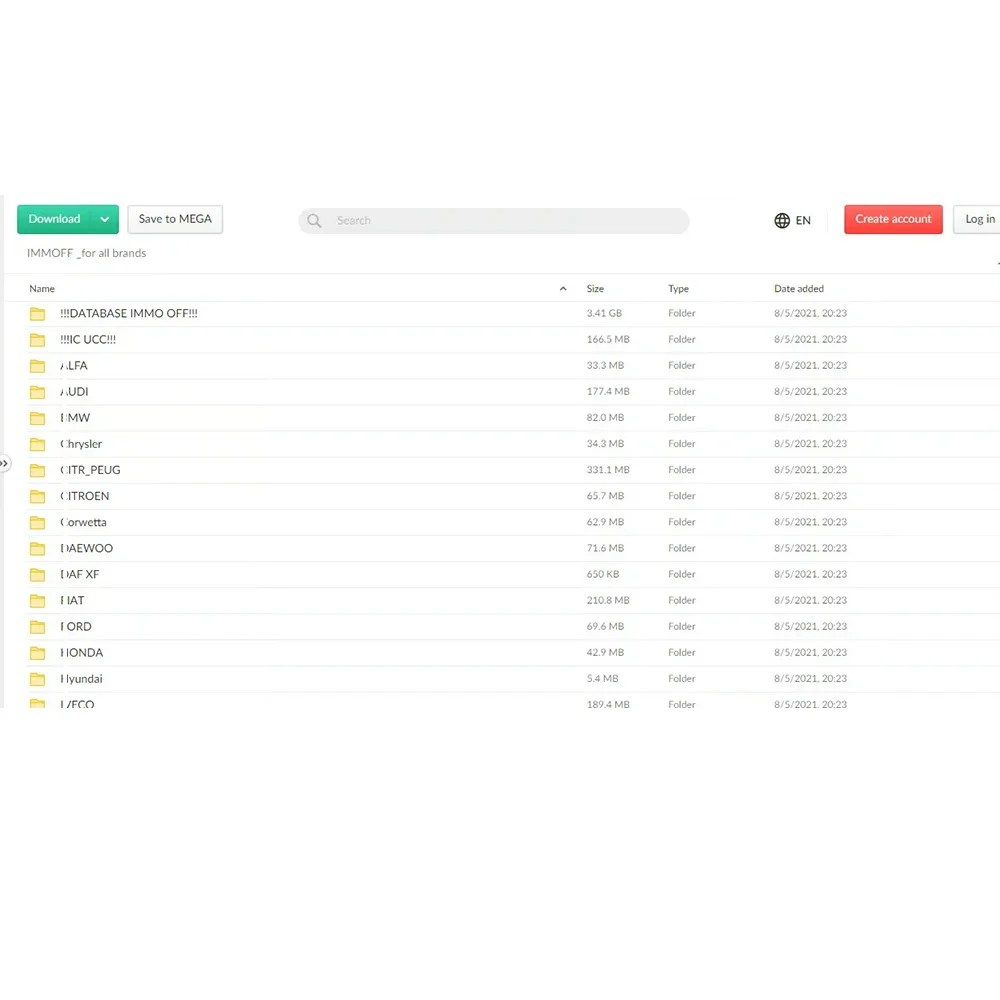The height and width of the screenshot is (1000, 1000).
Task: Click the HONDA folder icon
Action: tap(38, 654)
